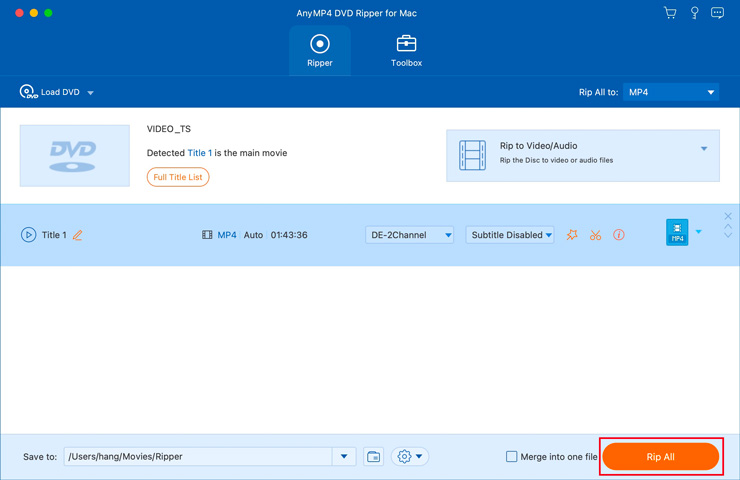Click the scissors cut icon
Viewport: 740px width, 480px height.
[595, 235]
